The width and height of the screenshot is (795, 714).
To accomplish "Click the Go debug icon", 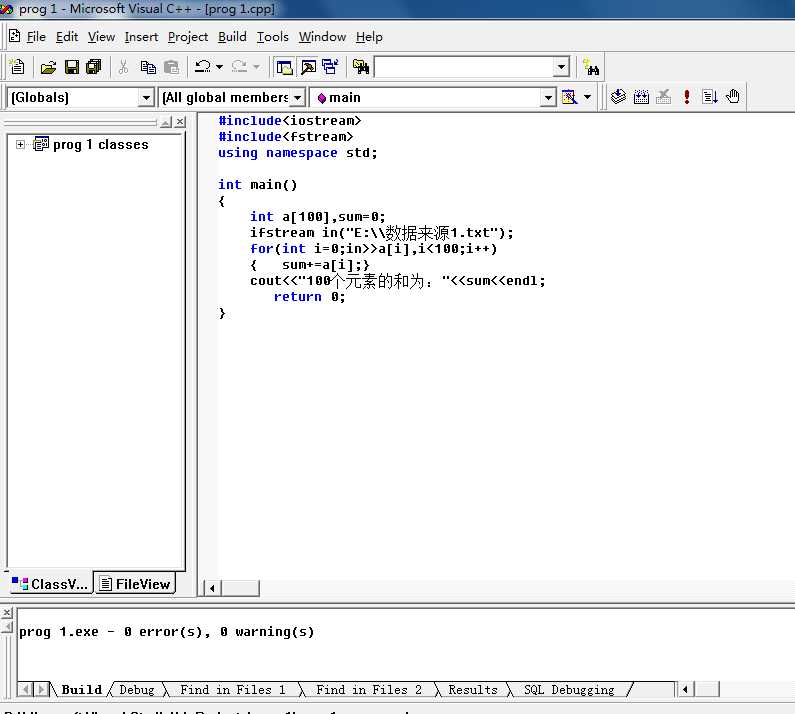I will (709, 96).
